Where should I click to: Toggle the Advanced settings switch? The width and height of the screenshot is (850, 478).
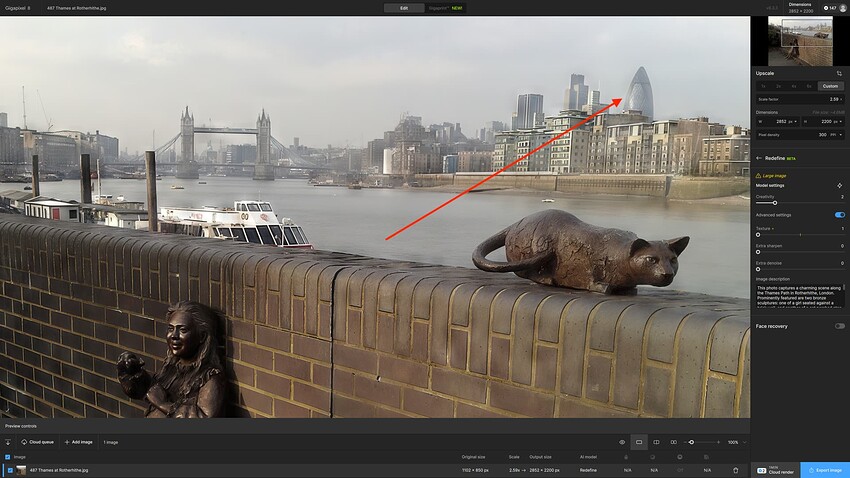[839, 215]
